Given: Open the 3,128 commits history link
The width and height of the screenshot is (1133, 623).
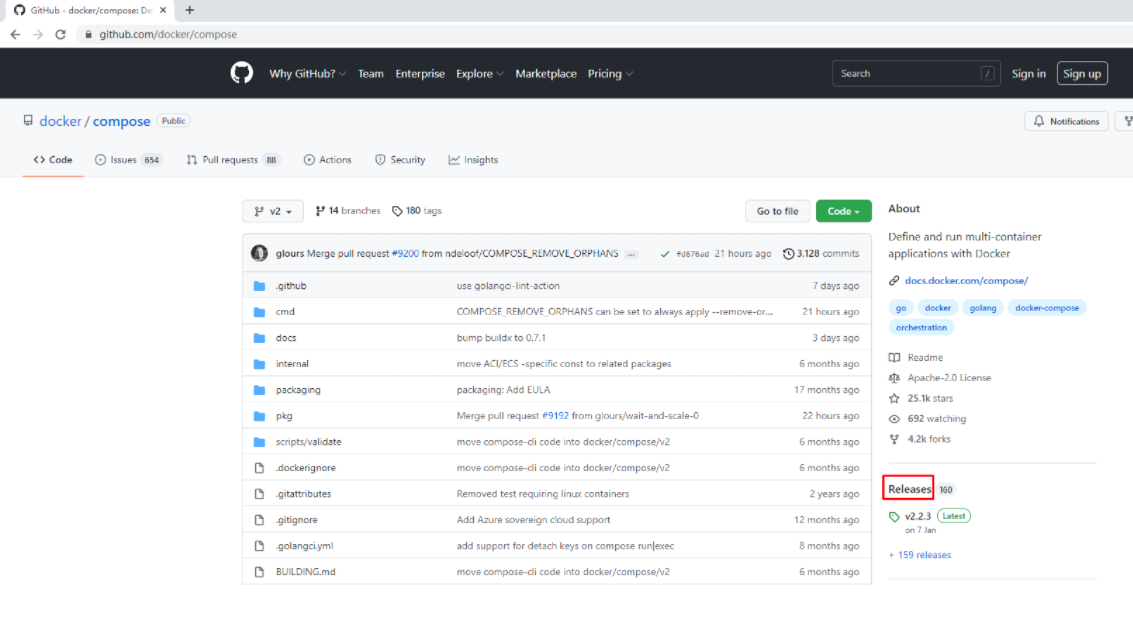Looking at the screenshot, I should point(822,254).
